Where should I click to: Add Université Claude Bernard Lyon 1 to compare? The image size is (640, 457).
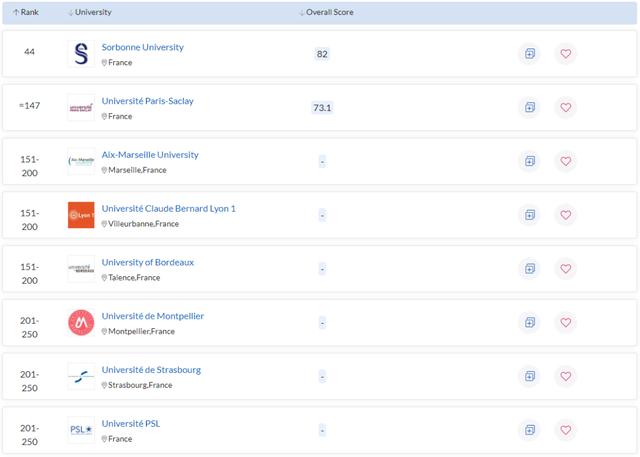[529, 215]
